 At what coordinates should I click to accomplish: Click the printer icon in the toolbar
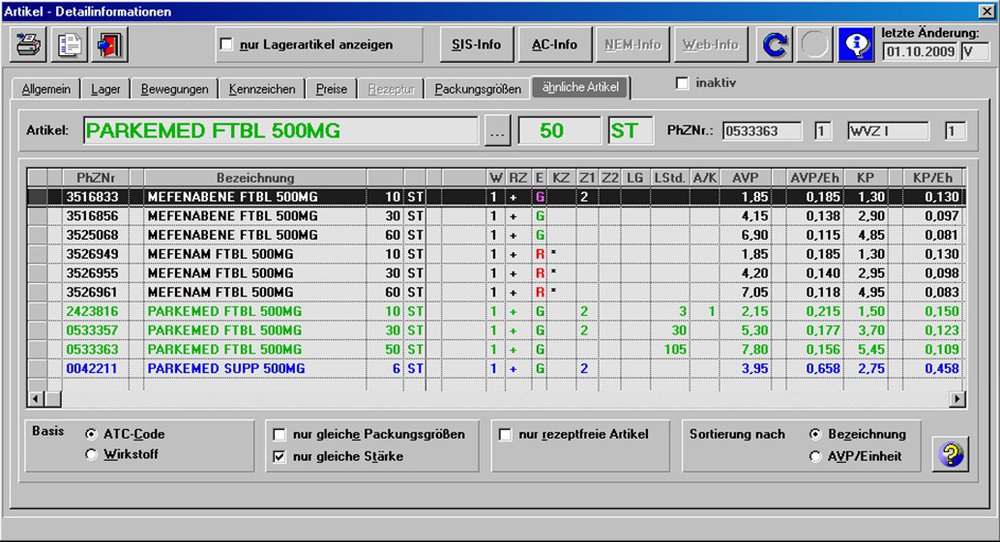(28, 45)
